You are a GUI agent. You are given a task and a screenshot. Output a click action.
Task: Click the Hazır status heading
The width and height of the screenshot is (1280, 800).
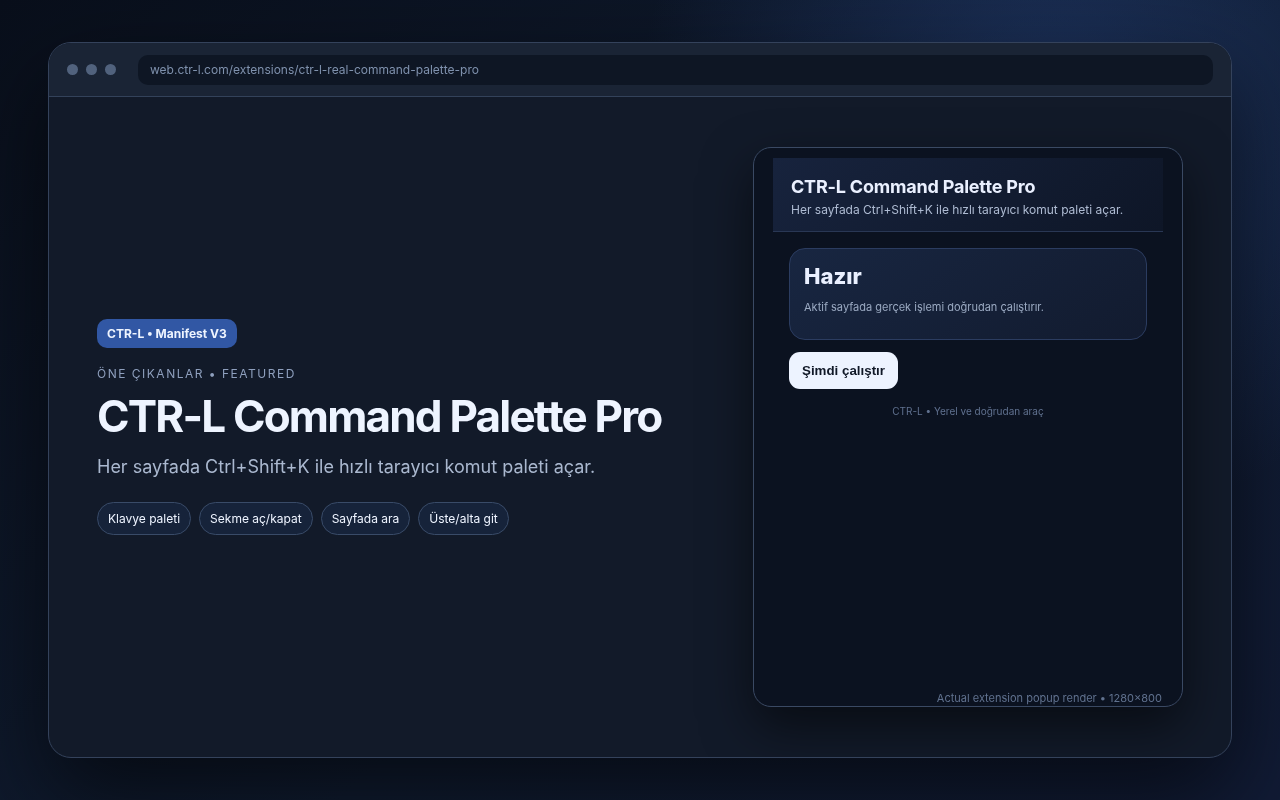pyautogui.click(x=832, y=276)
